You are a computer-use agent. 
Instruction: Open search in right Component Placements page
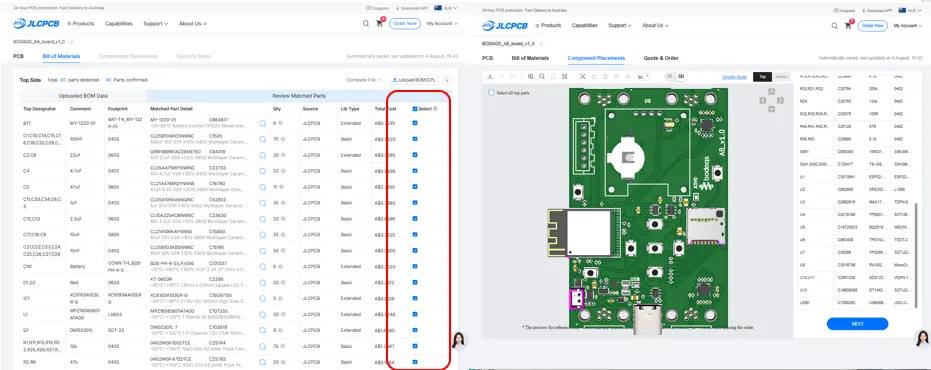pyautogui.click(x=834, y=26)
